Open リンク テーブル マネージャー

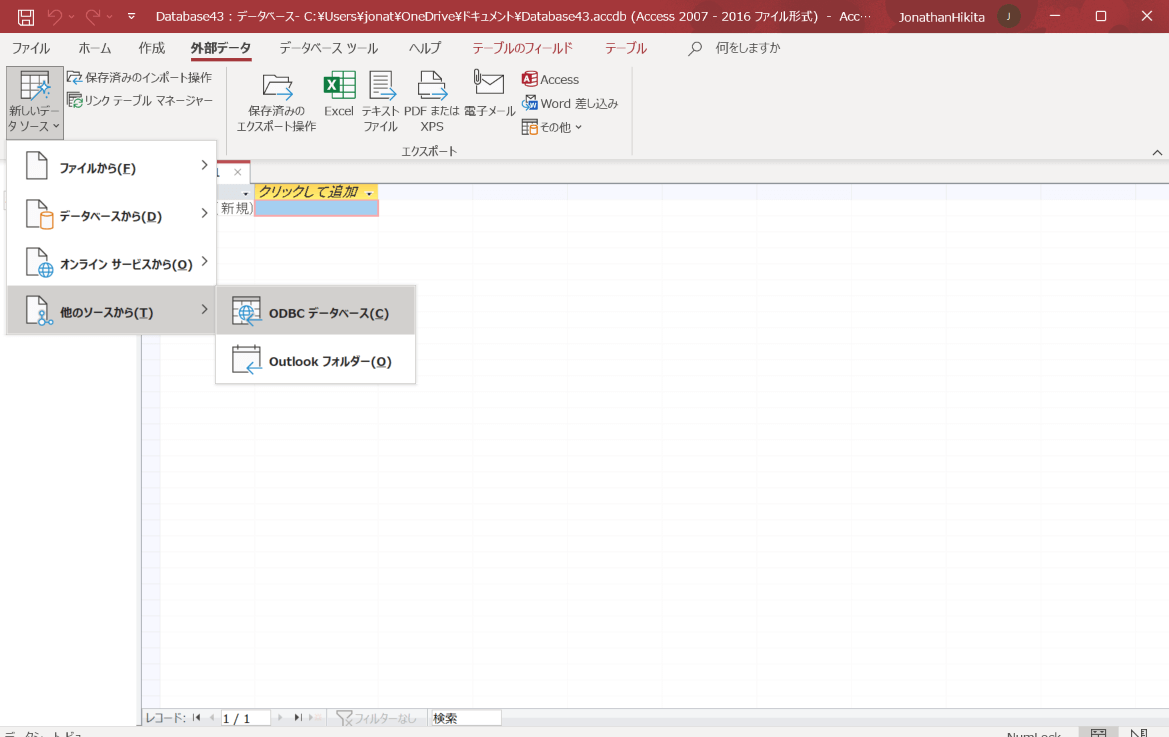point(139,101)
